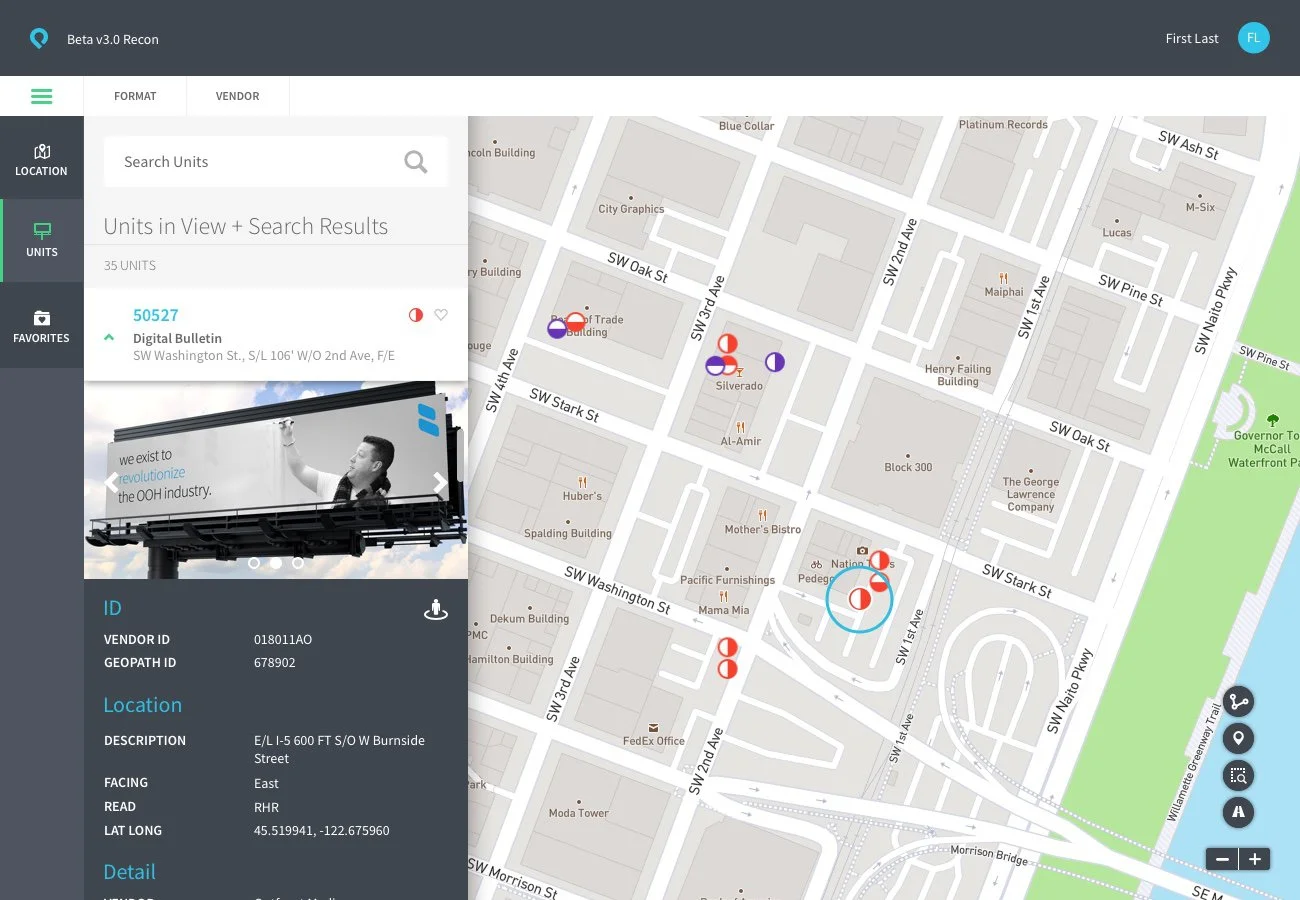
Task: Click Geopath ID value 678902
Action: tap(275, 662)
